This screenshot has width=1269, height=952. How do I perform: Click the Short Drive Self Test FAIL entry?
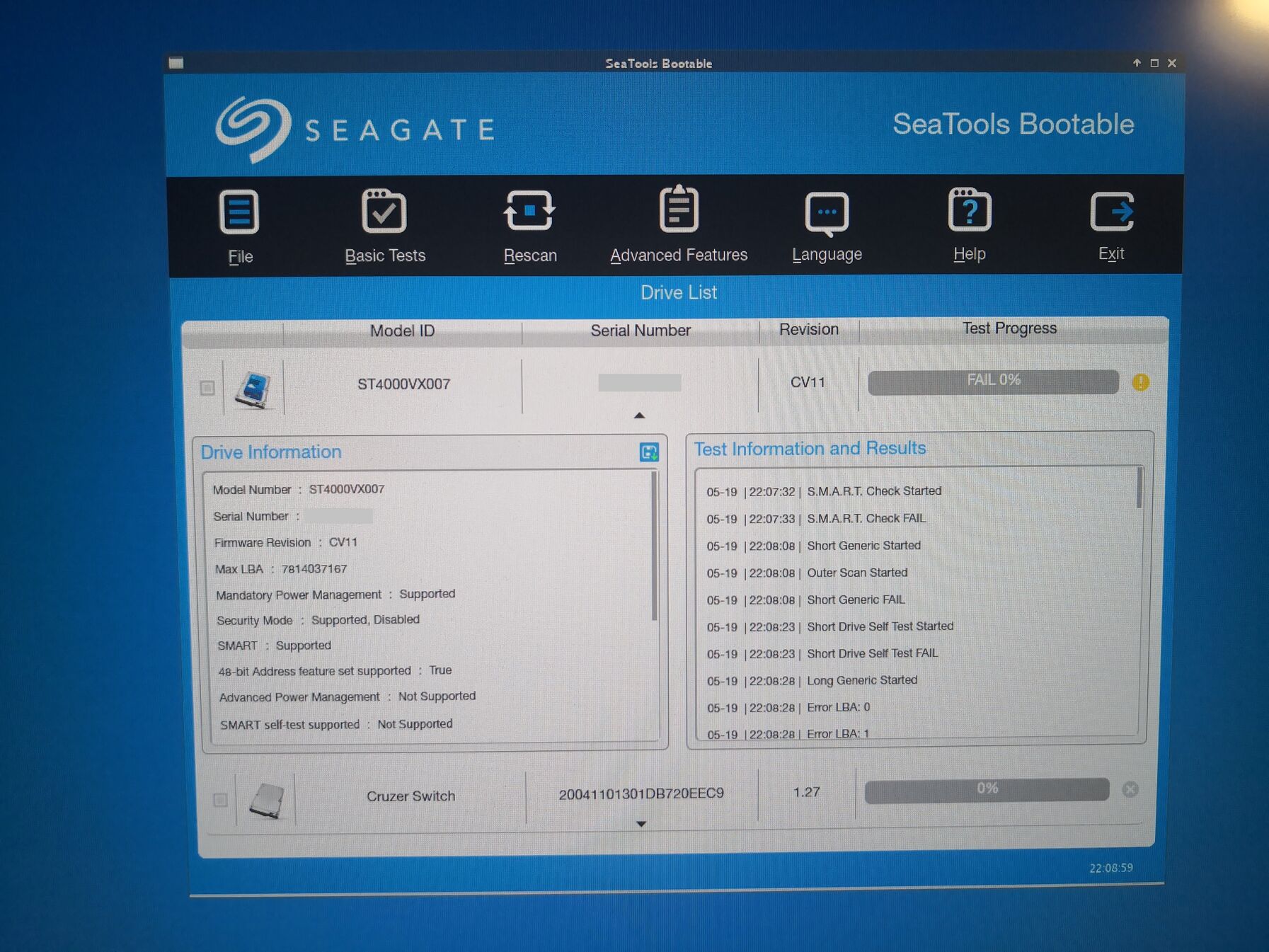[822, 654]
